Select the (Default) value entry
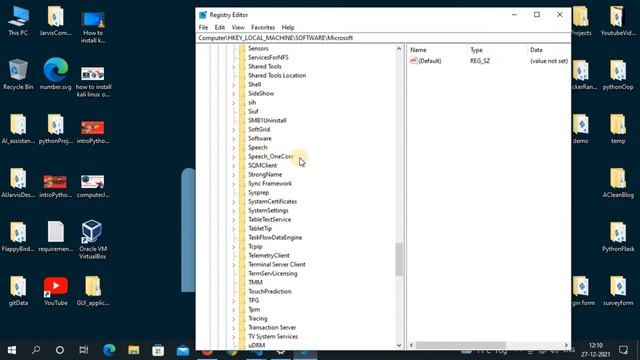This screenshot has width=640, height=360. tap(429, 61)
